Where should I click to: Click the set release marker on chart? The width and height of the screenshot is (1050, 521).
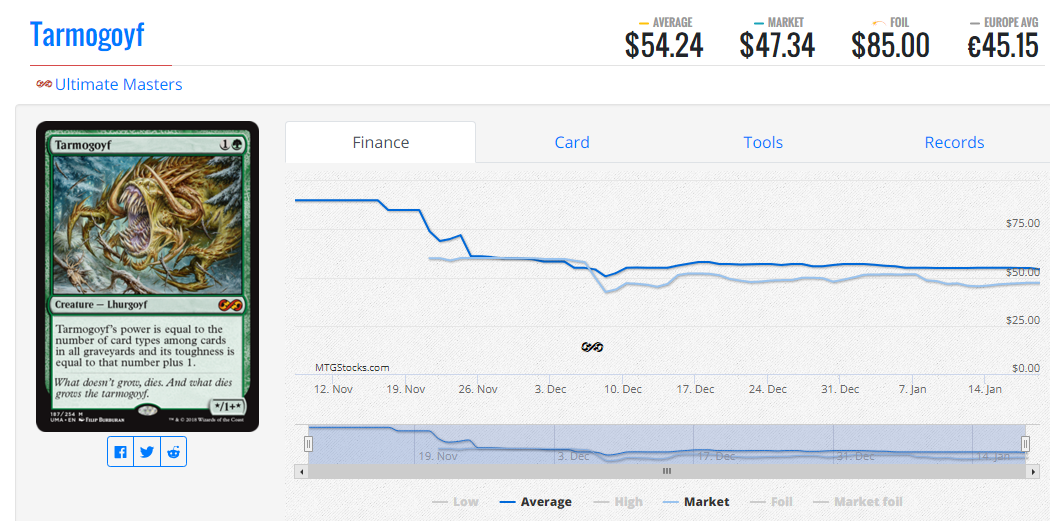pyautogui.click(x=592, y=347)
